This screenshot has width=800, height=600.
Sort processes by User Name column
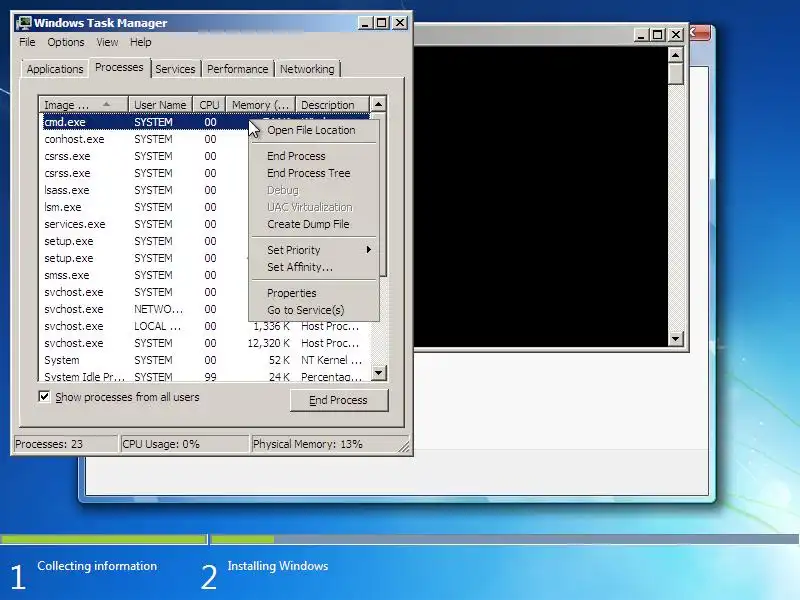pos(160,105)
